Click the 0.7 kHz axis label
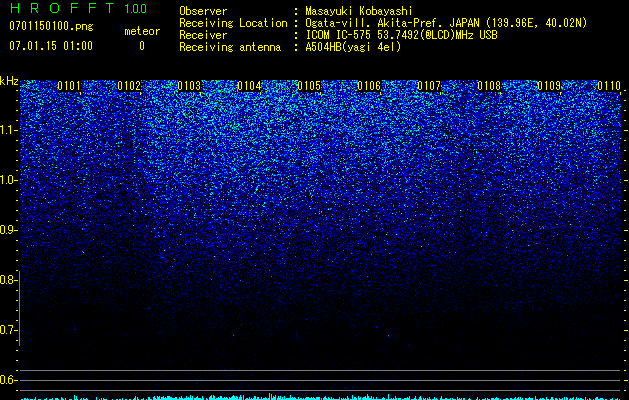Viewport: 629px width, 400px height. coord(9,330)
